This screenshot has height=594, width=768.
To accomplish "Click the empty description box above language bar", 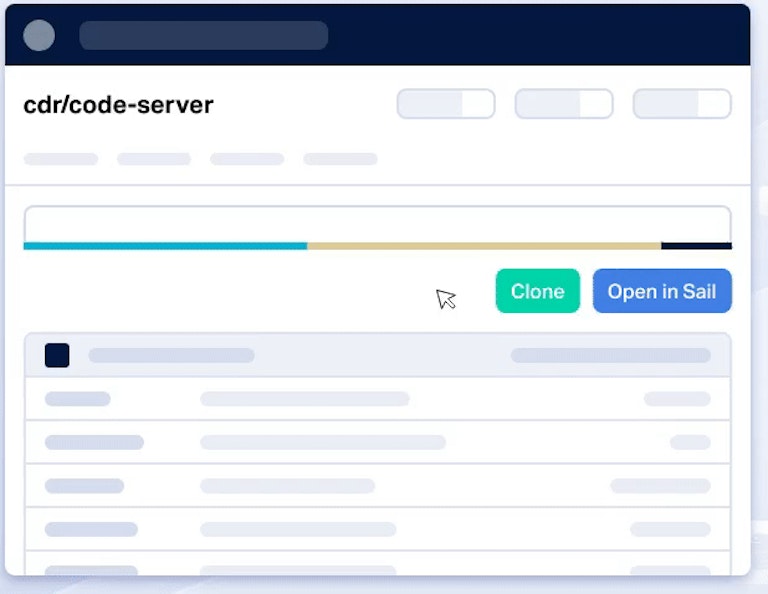I will 378,224.
